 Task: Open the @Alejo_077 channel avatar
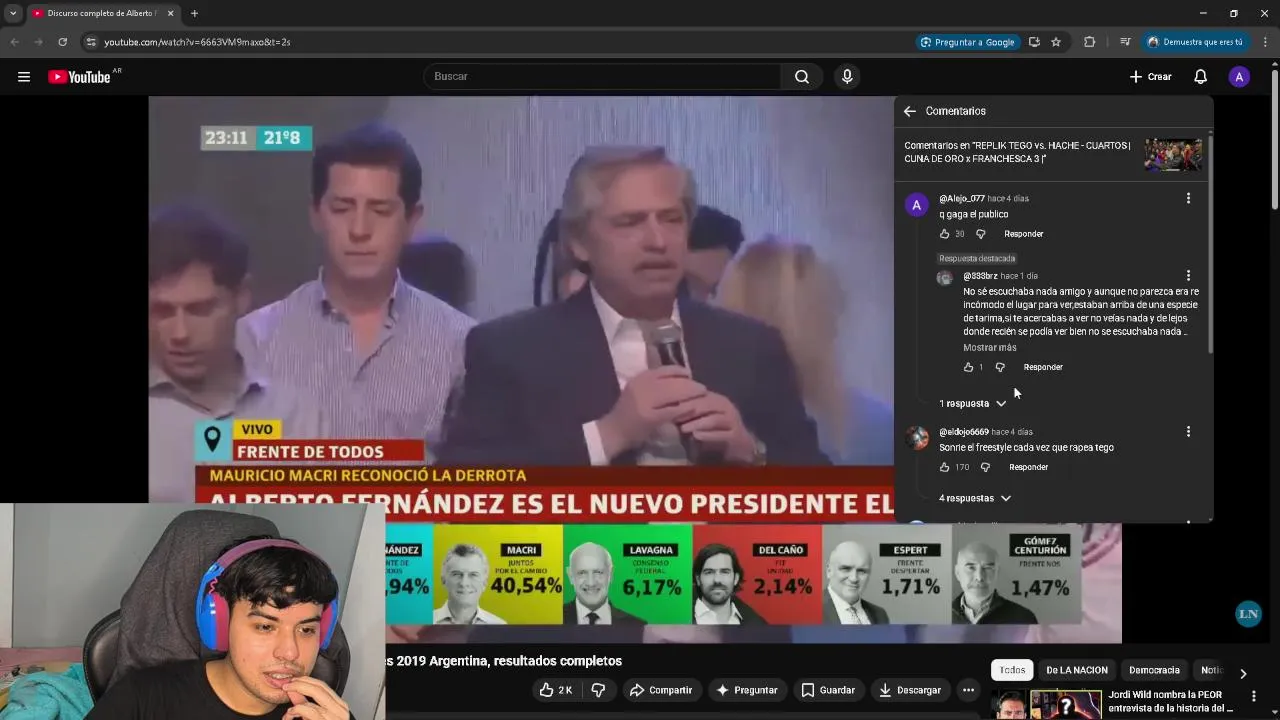[x=916, y=206]
